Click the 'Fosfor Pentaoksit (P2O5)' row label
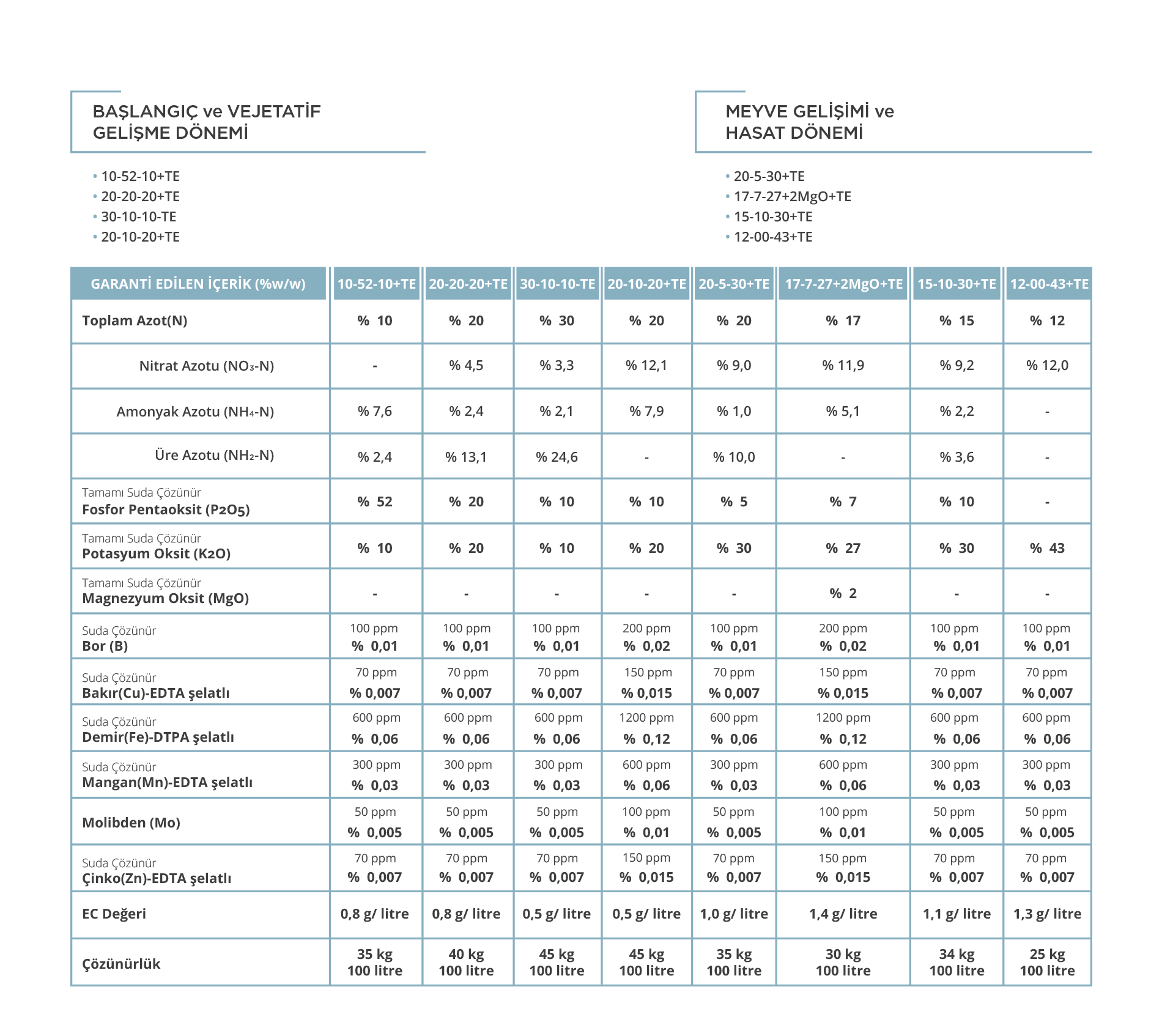The image size is (1162, 1036). coord(166,509)
